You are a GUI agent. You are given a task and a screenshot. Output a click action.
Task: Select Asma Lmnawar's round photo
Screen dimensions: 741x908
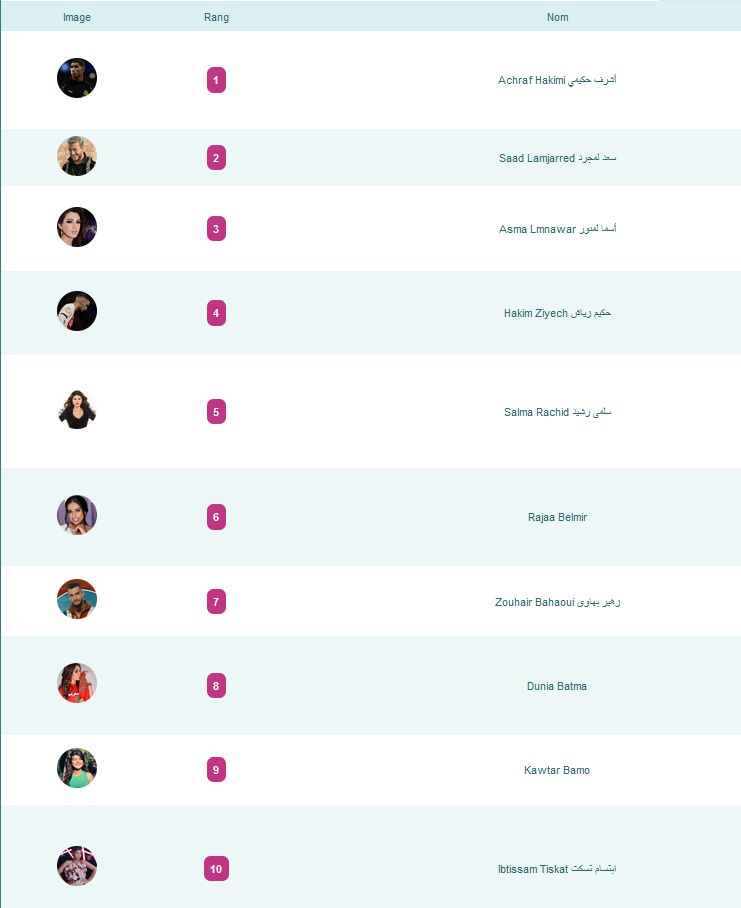pyautogui.click(x=77, y=227)
